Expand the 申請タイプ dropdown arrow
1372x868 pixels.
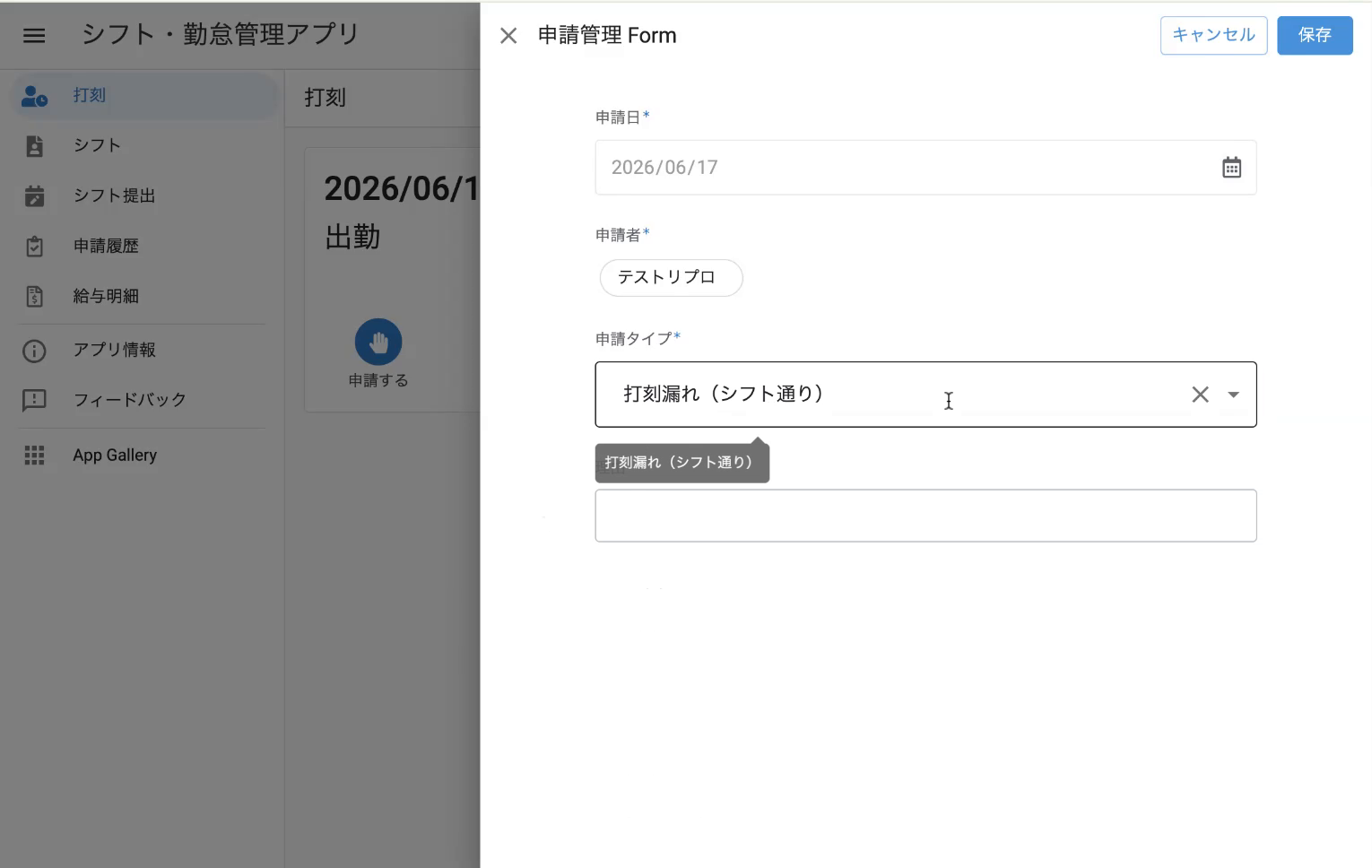point(1233,395)
